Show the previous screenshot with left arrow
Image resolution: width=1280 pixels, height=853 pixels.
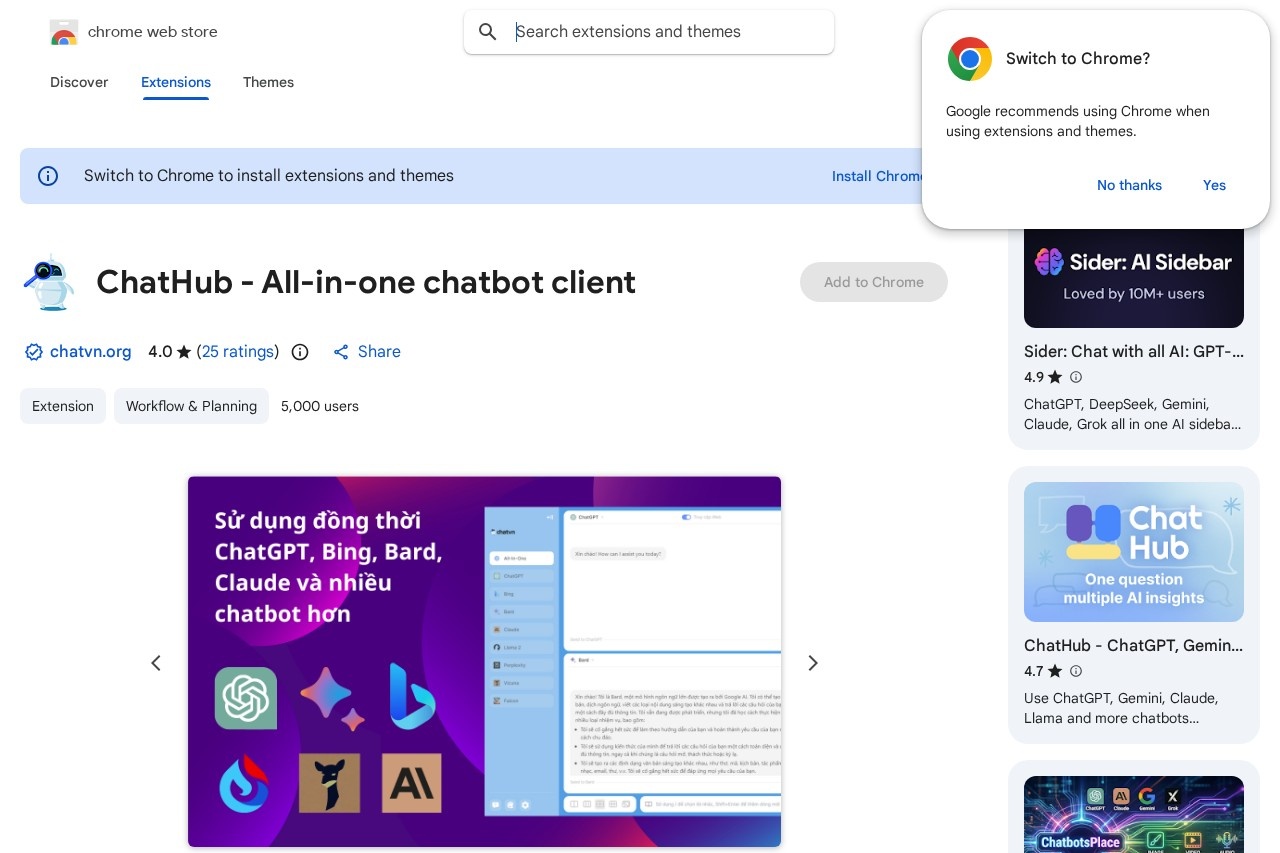tap(156, 663)
